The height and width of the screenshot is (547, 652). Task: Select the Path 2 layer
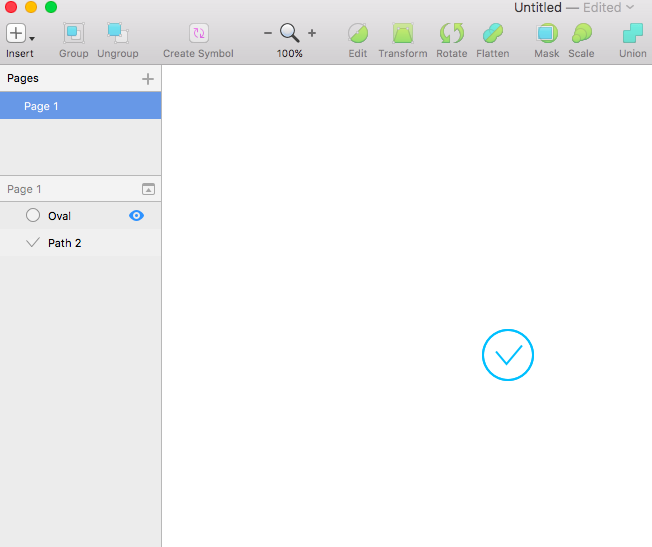[x=65, y=243]
